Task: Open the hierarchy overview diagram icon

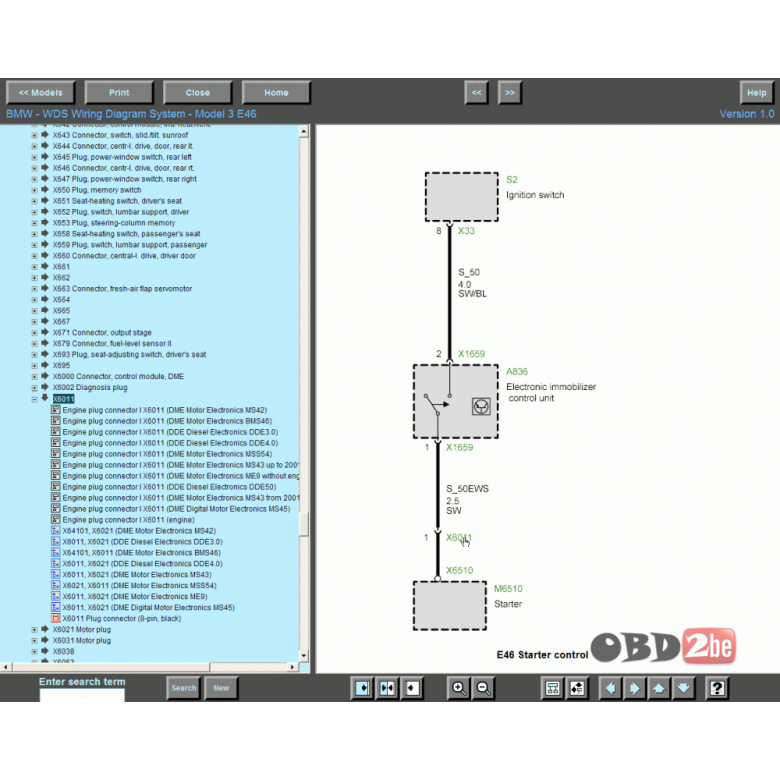Action: (553, 688)
